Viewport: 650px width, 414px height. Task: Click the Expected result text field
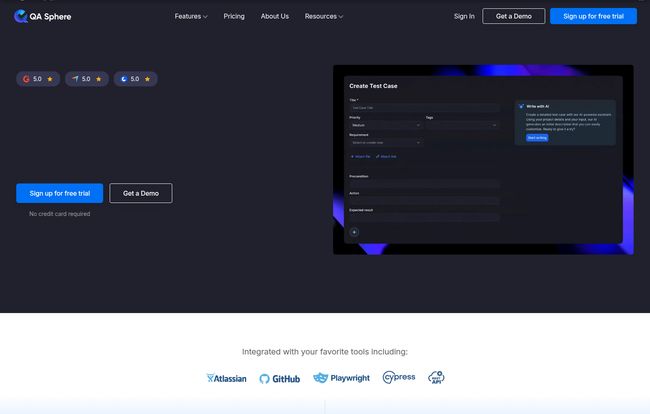(x=424, y=217)
